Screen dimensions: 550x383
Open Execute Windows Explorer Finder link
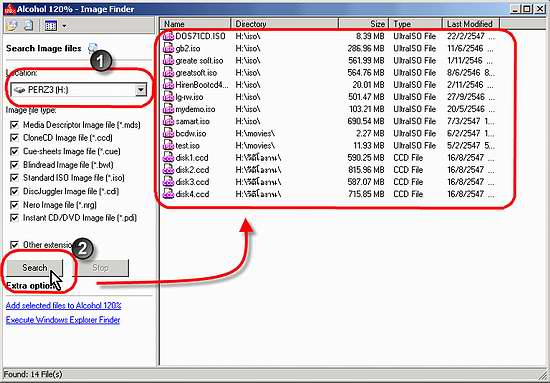click(x=63, y=320)
